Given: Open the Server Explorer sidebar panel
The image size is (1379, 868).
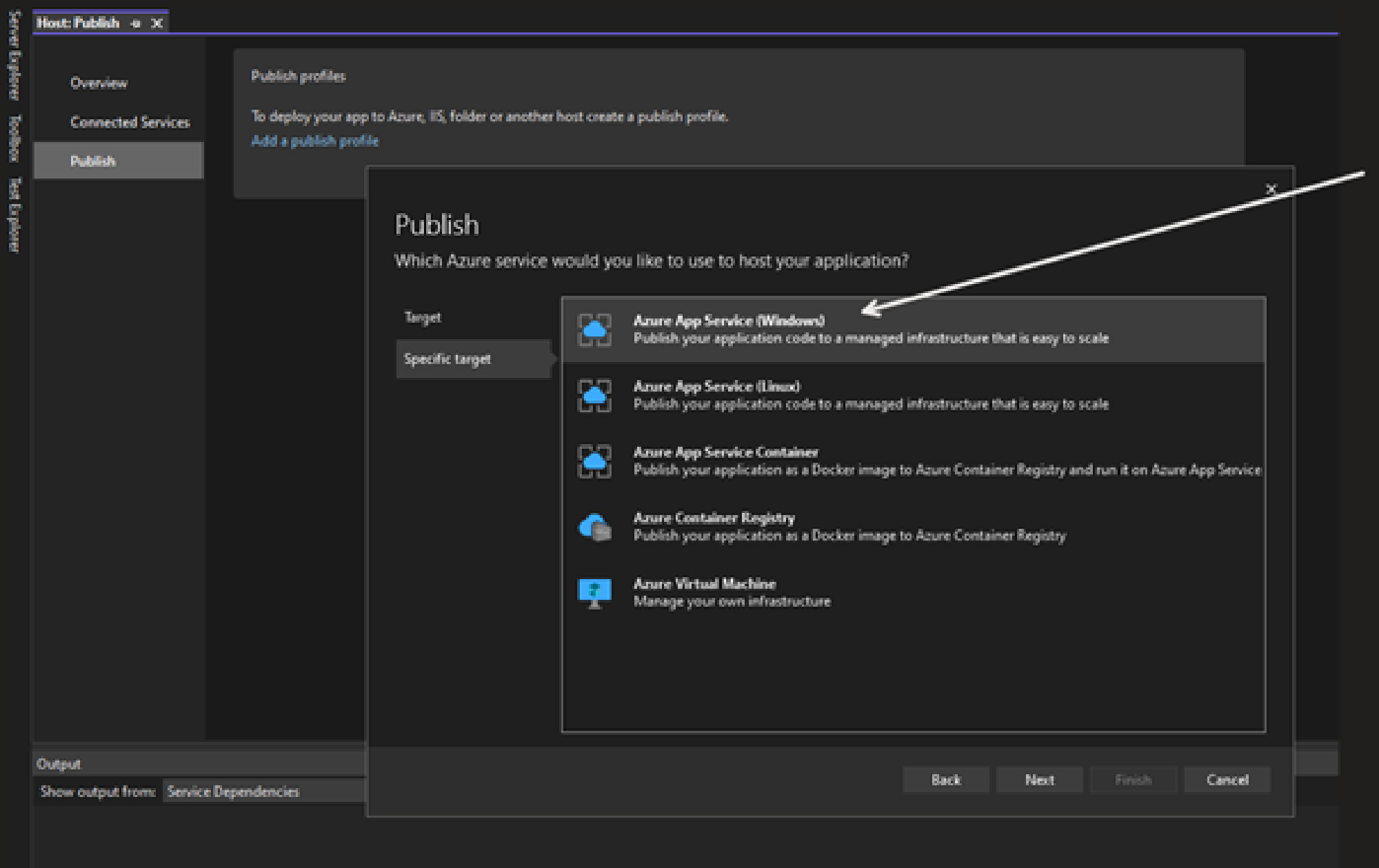Looking at the screenshot, I should coord(10,48).
